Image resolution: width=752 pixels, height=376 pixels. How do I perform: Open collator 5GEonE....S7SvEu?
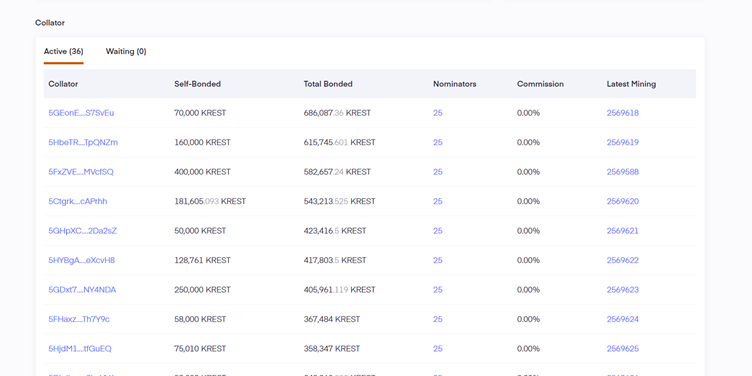point(81,113)
